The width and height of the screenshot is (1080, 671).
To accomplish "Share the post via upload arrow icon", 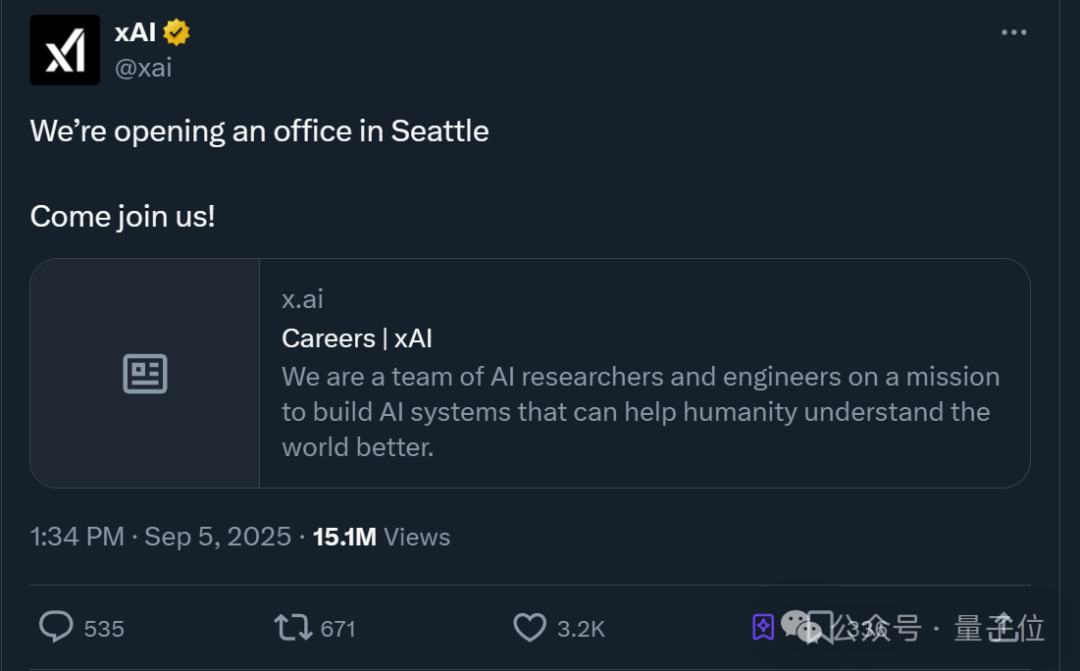I will pos(1003,627).
